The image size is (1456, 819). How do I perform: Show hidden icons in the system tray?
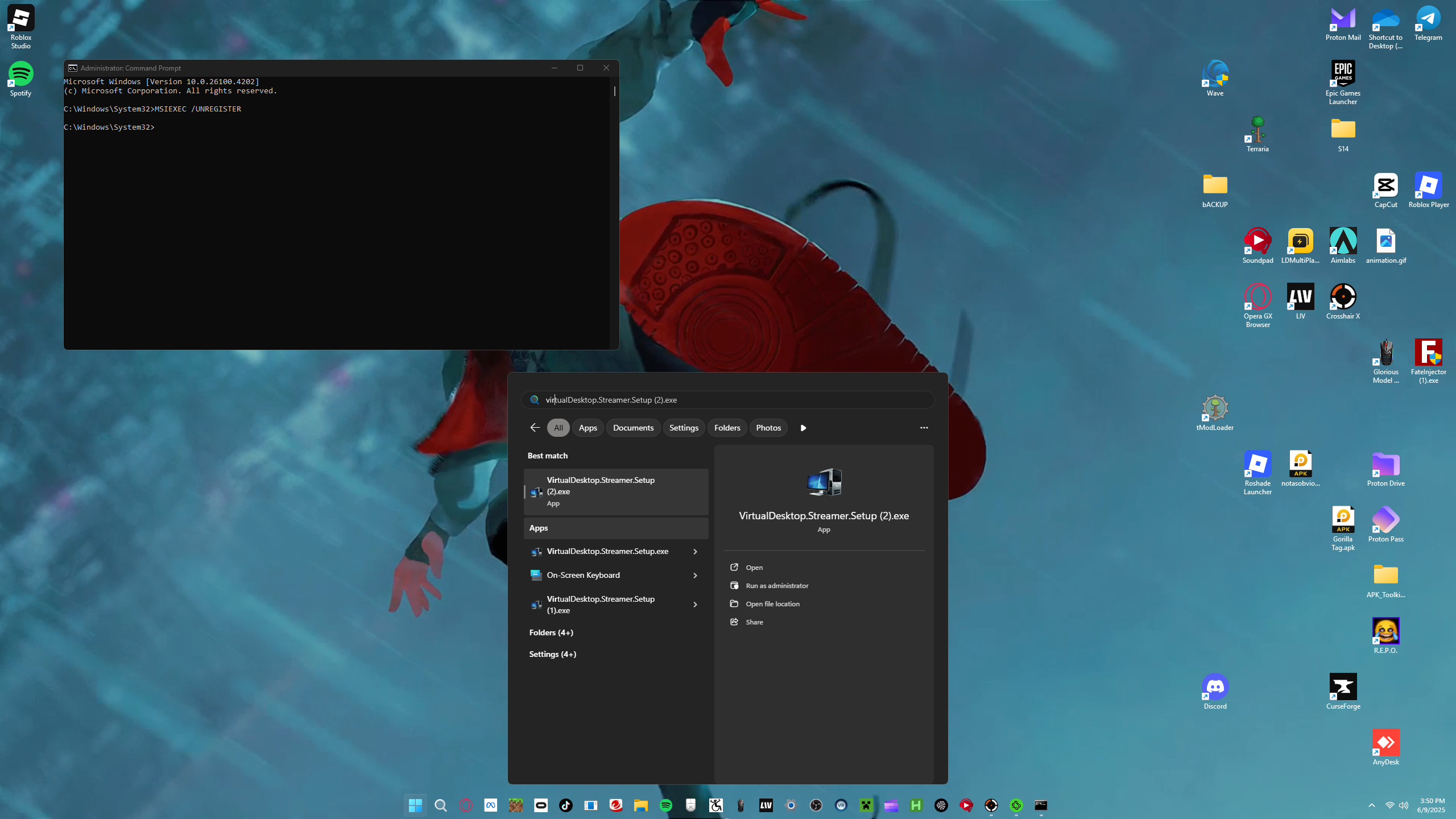tap(1372, 805)
